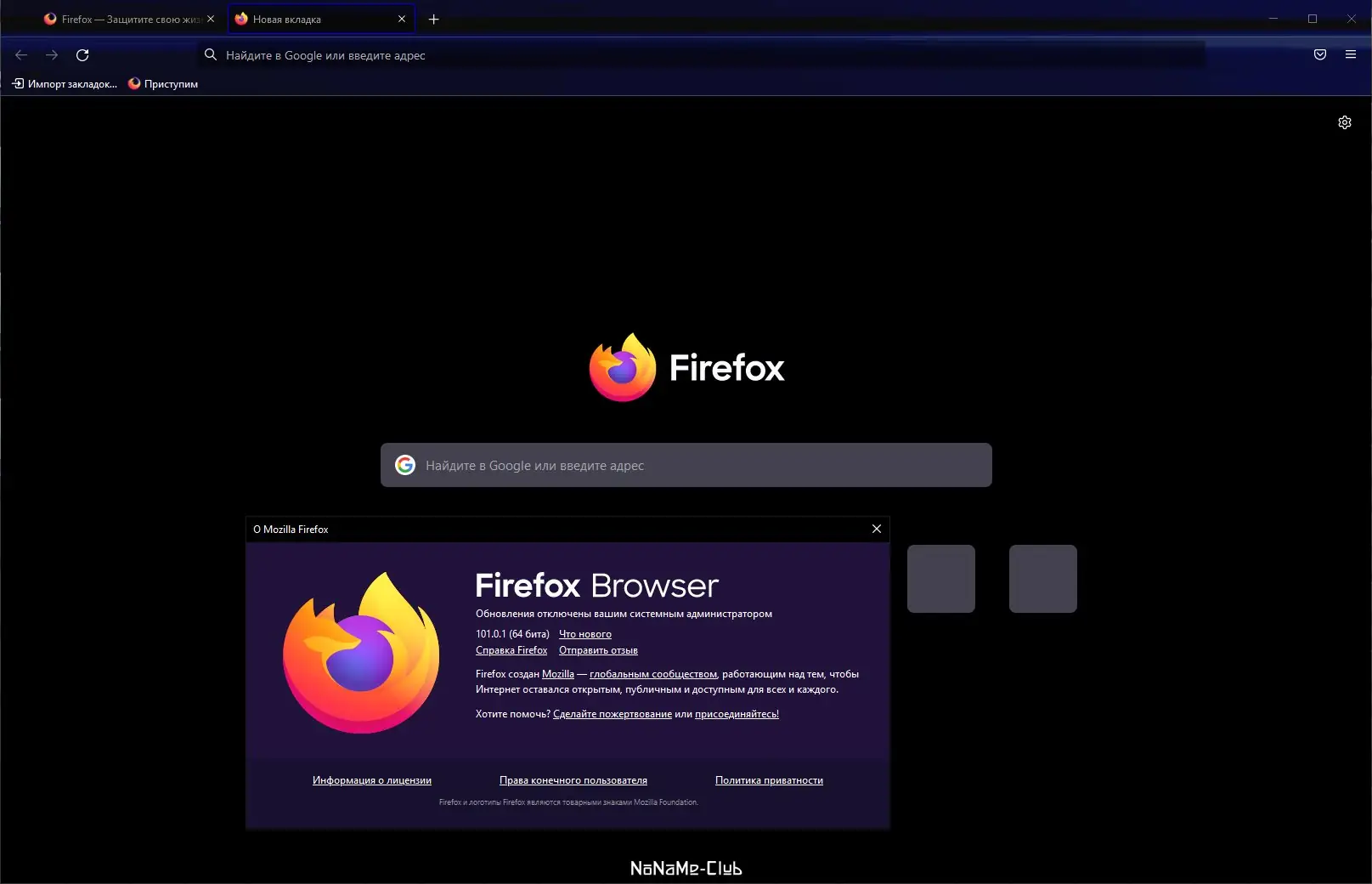Viewport: 1372px width, 884px height.
Task: Click the 'Отправить отзыв' link
Action: (x=598, y=650)
